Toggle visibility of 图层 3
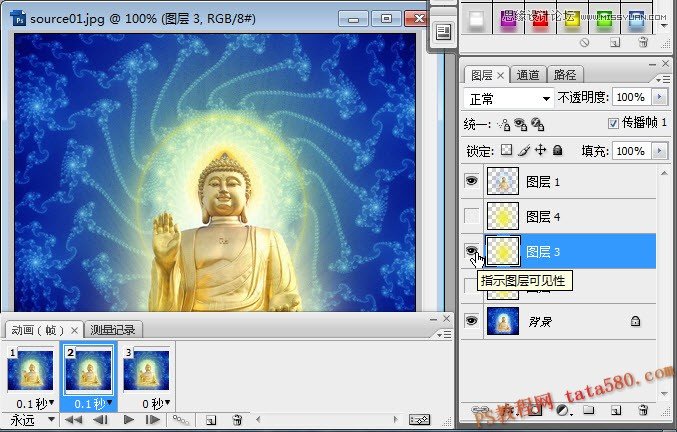Viewport: 677px width, 432px height. 471,250
